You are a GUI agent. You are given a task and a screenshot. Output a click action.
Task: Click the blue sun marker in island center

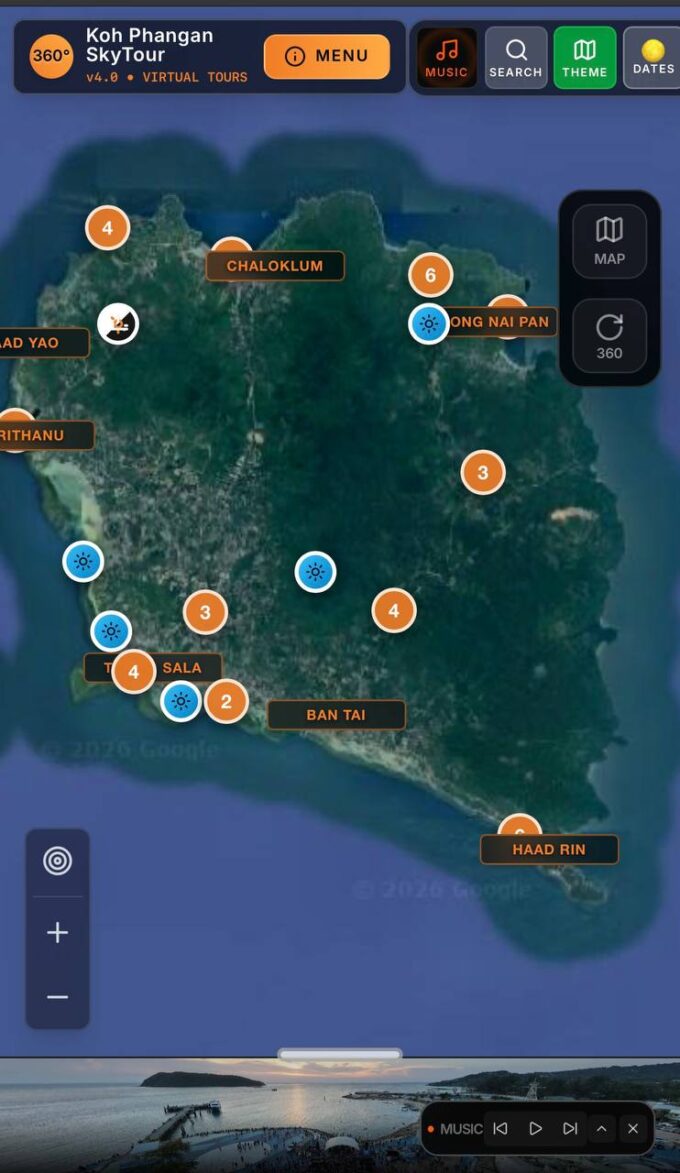316,572
